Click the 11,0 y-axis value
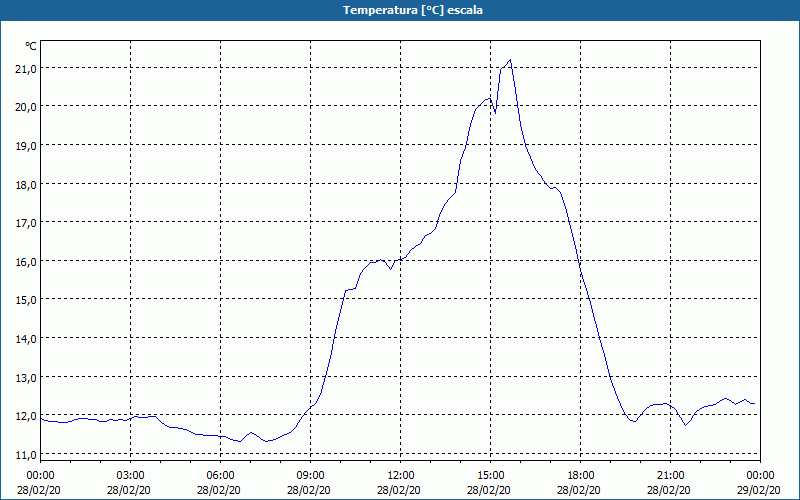This screenshot has height=500, width=800. (26, 454)
